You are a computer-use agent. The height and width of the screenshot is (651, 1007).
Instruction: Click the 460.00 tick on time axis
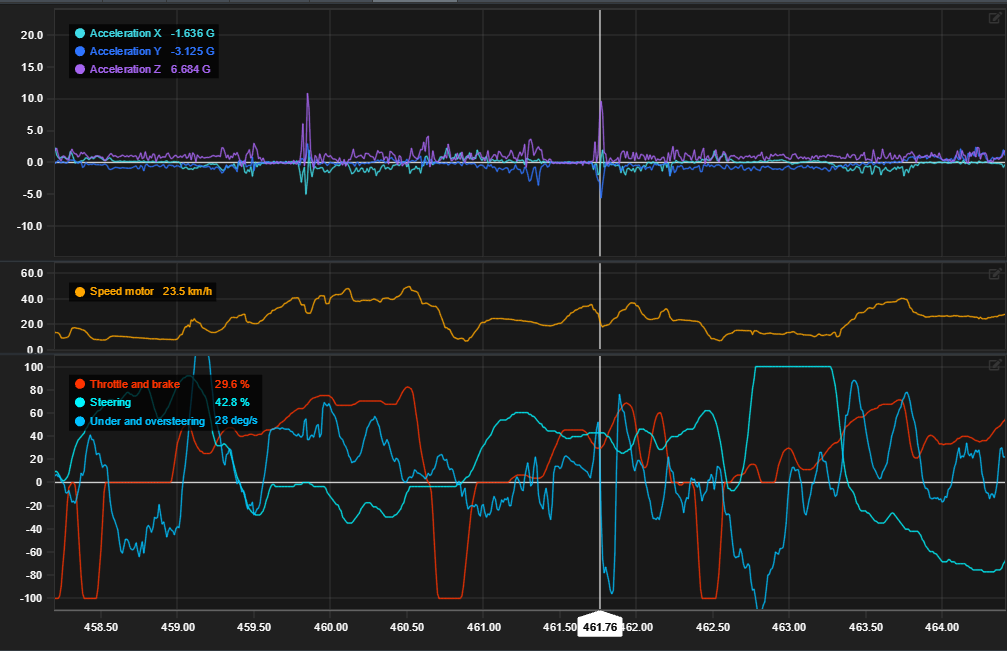330,627
